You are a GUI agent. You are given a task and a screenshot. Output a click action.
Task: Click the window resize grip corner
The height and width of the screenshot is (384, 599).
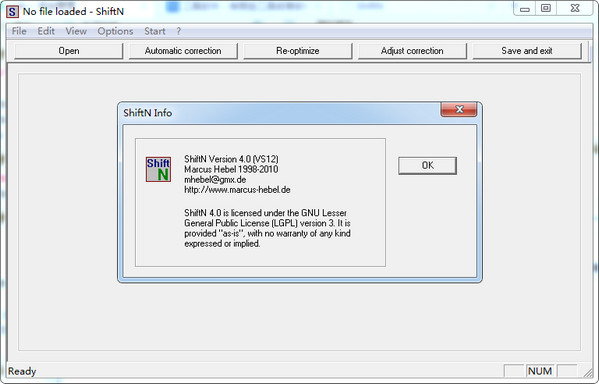point(587,372)
